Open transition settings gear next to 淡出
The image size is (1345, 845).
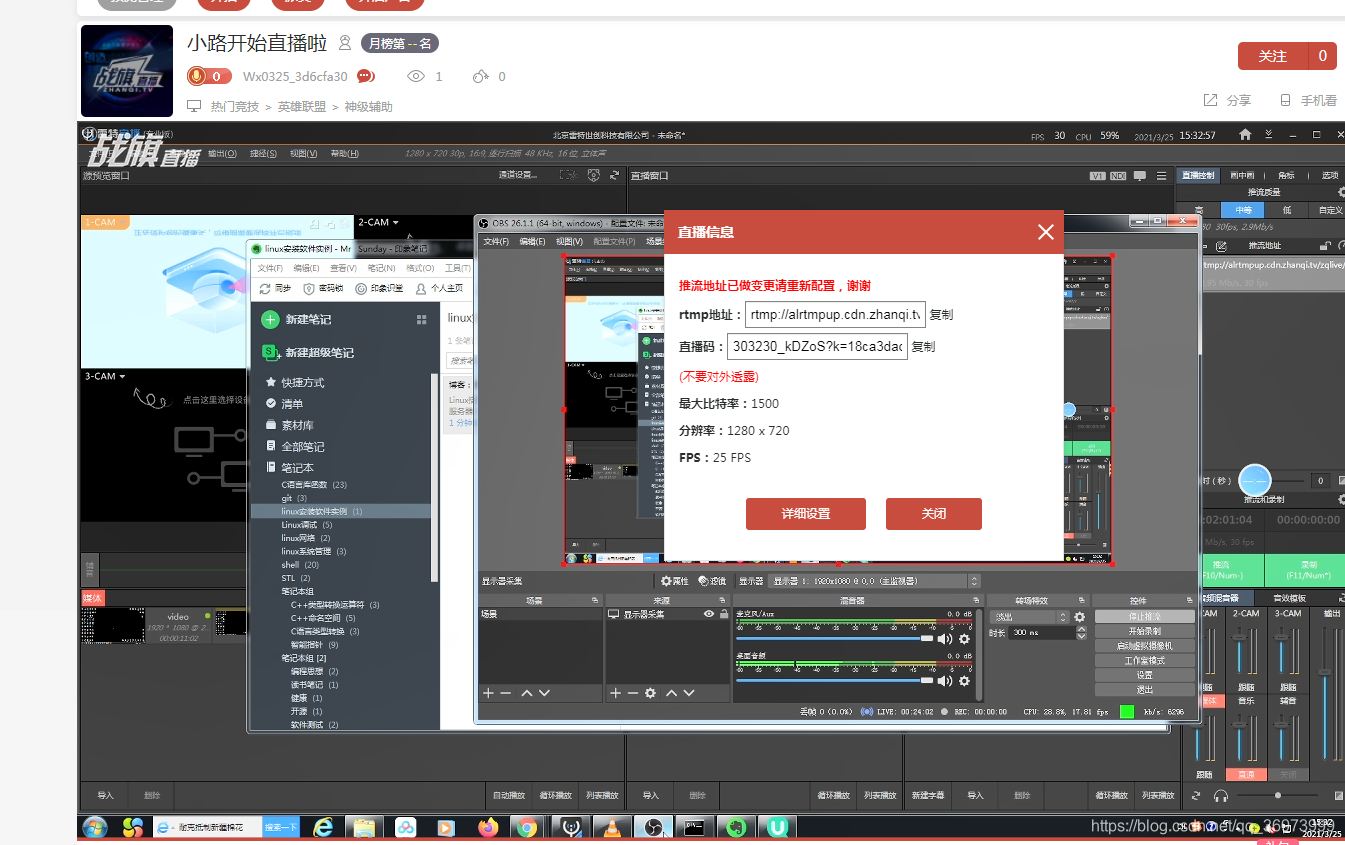[x=1080, y=617]
